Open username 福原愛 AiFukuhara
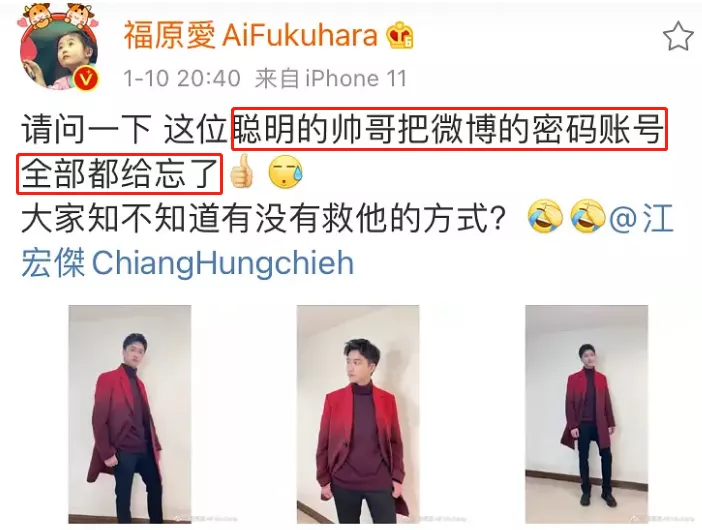 [x=251, y=35]
